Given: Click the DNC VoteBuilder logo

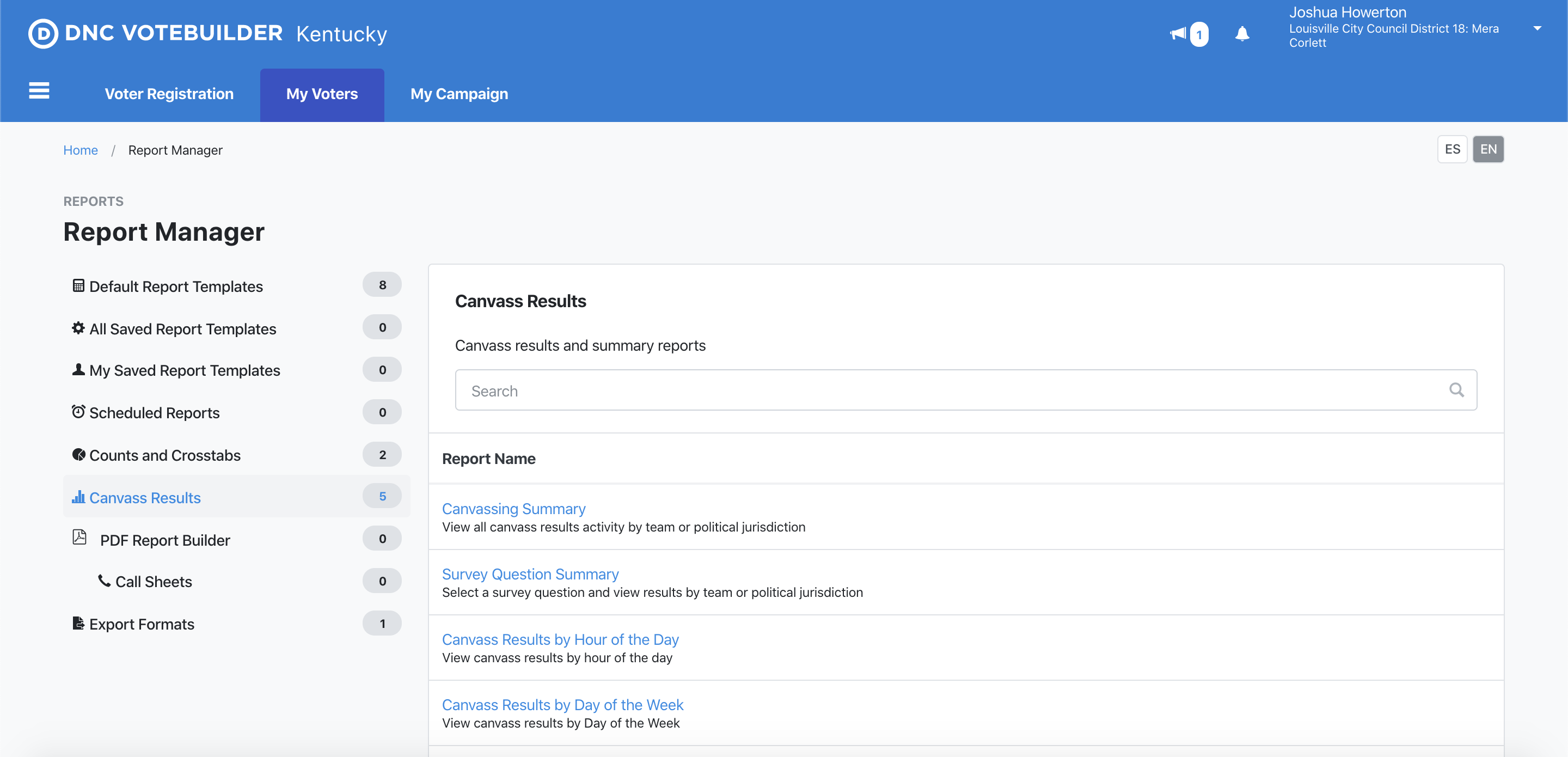Looking at the screenshot, I should coord(155,34).
